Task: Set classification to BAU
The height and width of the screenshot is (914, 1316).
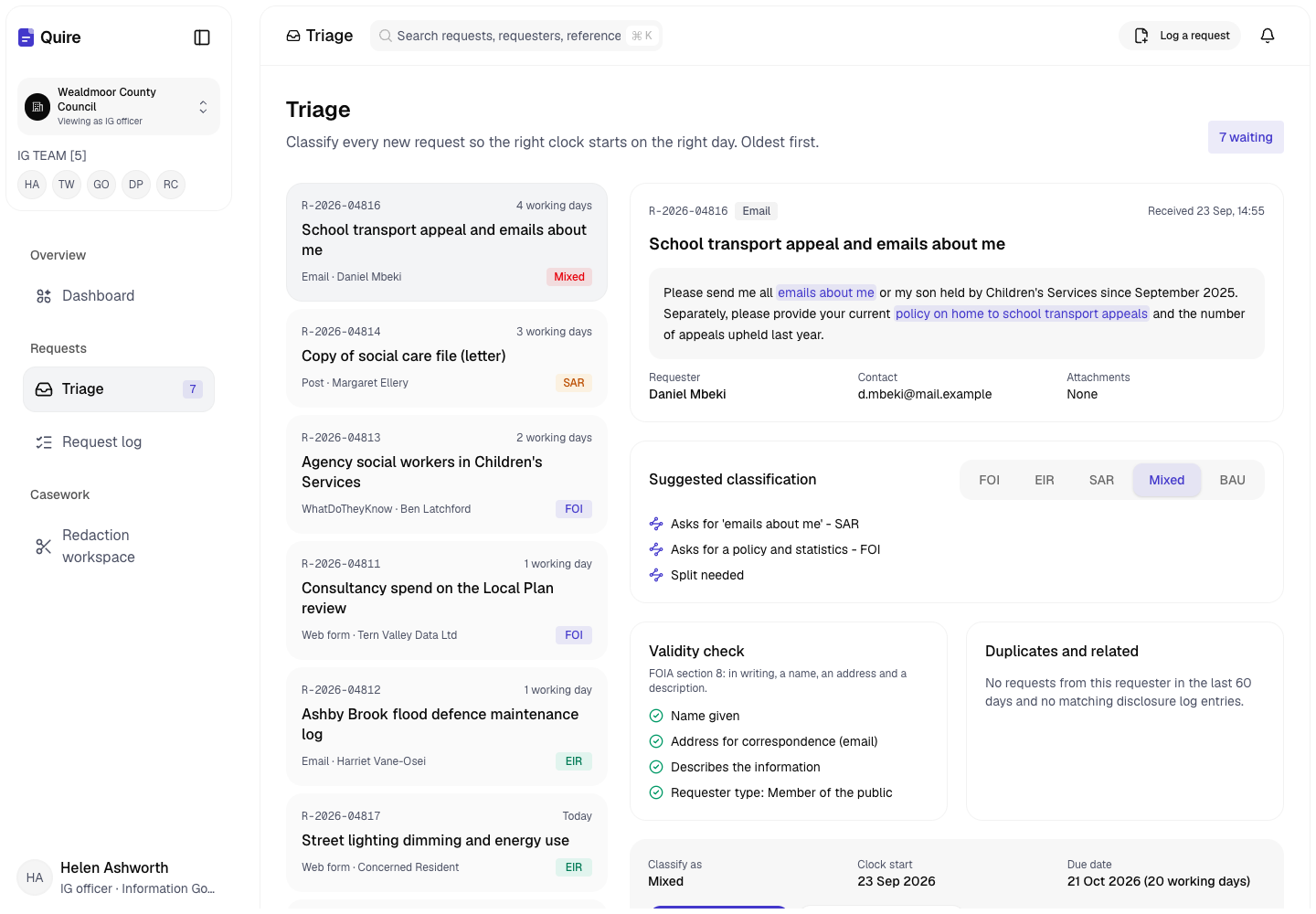Action: point(1233,480)
